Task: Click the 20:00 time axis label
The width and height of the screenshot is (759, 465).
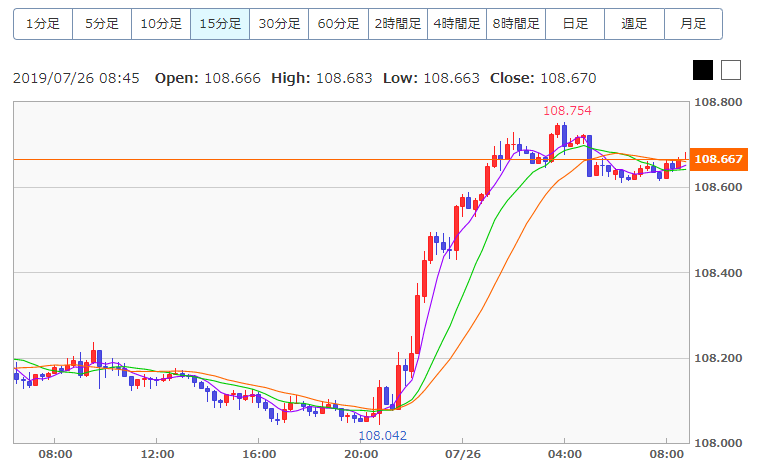Action: point(361,454)
